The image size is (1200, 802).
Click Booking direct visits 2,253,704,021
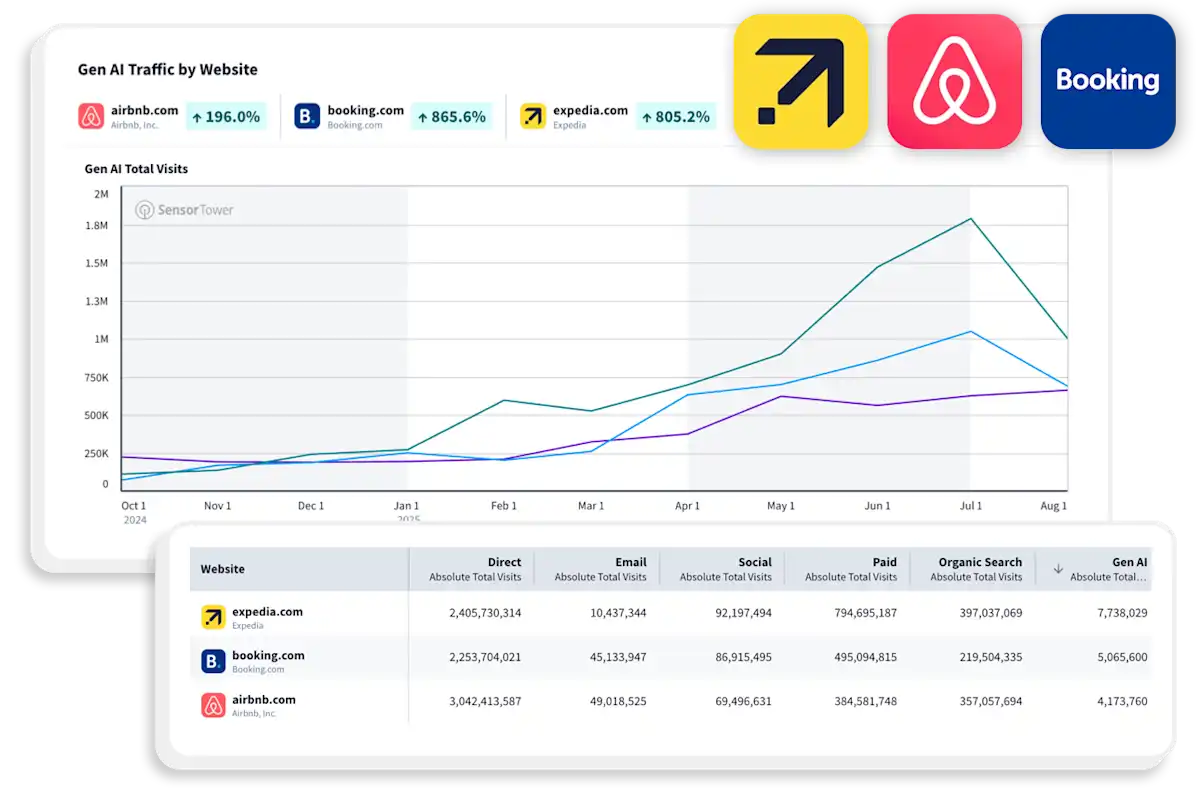485,657
